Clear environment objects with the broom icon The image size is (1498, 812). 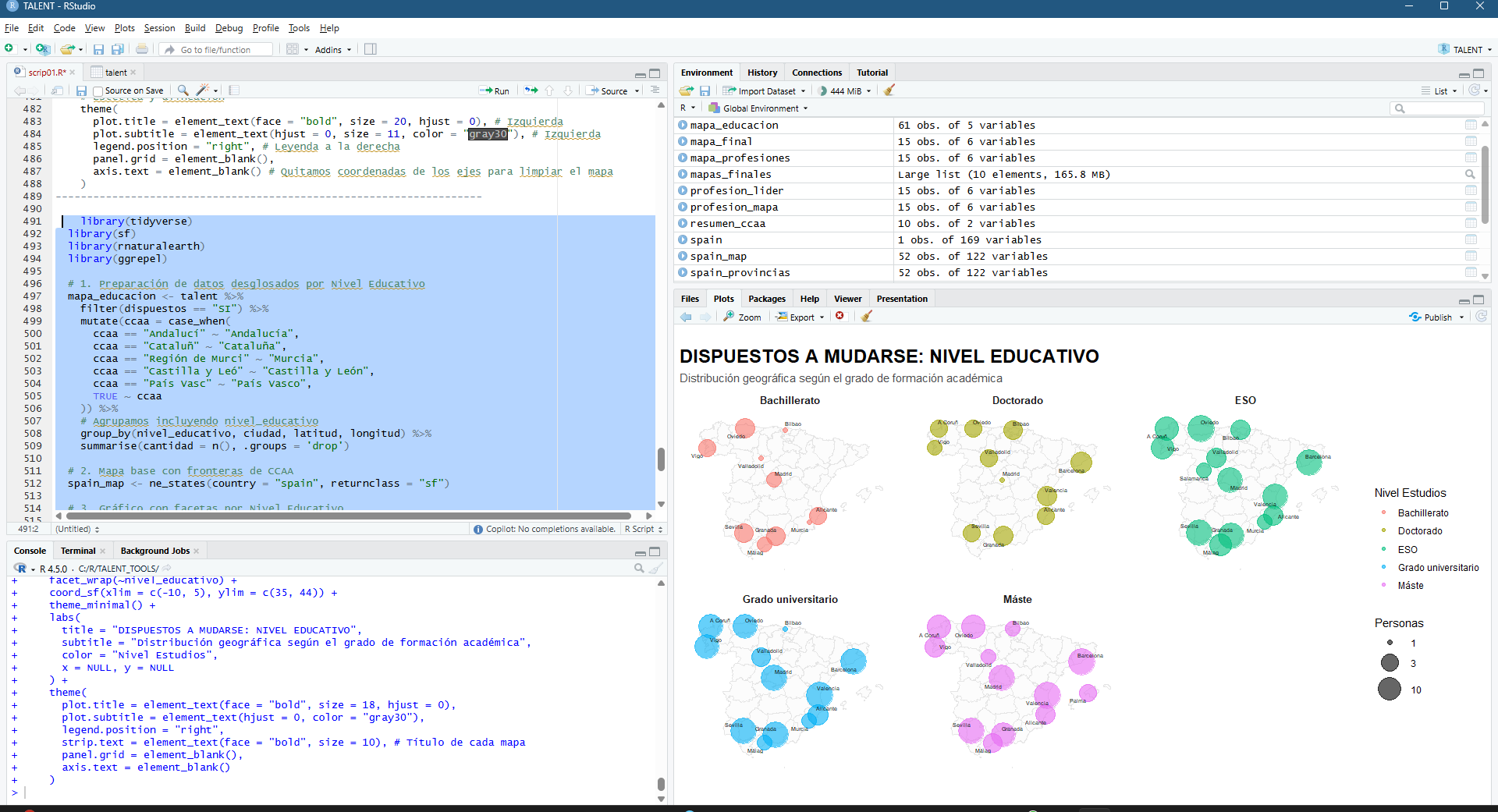(889, 90)
